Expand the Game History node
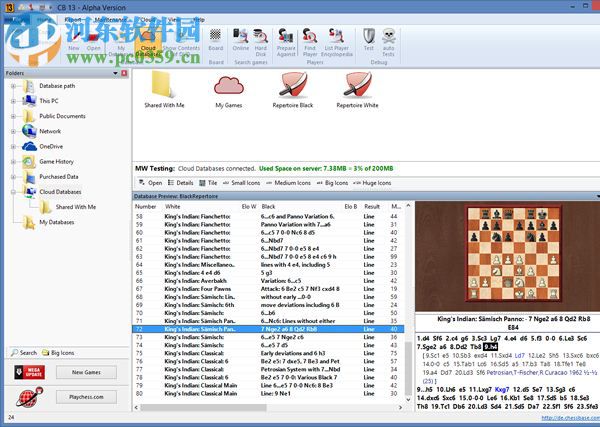Viewport: 600px width, 427px height. pos(13,161)
